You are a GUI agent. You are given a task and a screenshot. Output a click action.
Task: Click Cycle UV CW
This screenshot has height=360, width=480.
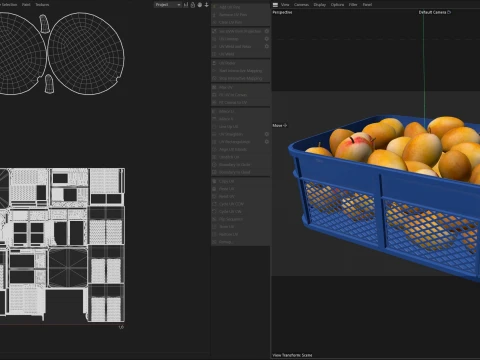(x=241, y=211)
